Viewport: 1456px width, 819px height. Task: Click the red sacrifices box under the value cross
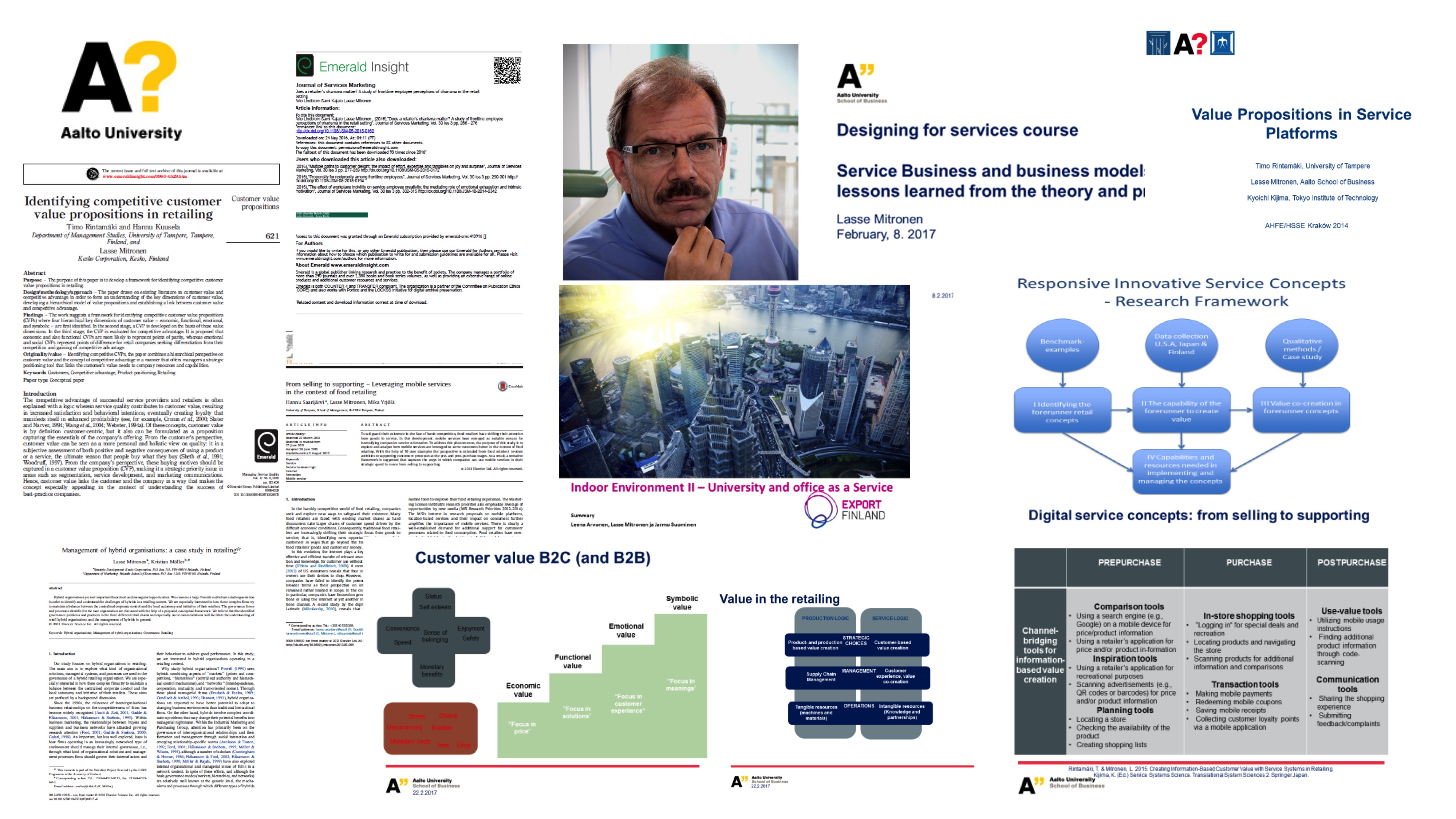coord(431,729)
